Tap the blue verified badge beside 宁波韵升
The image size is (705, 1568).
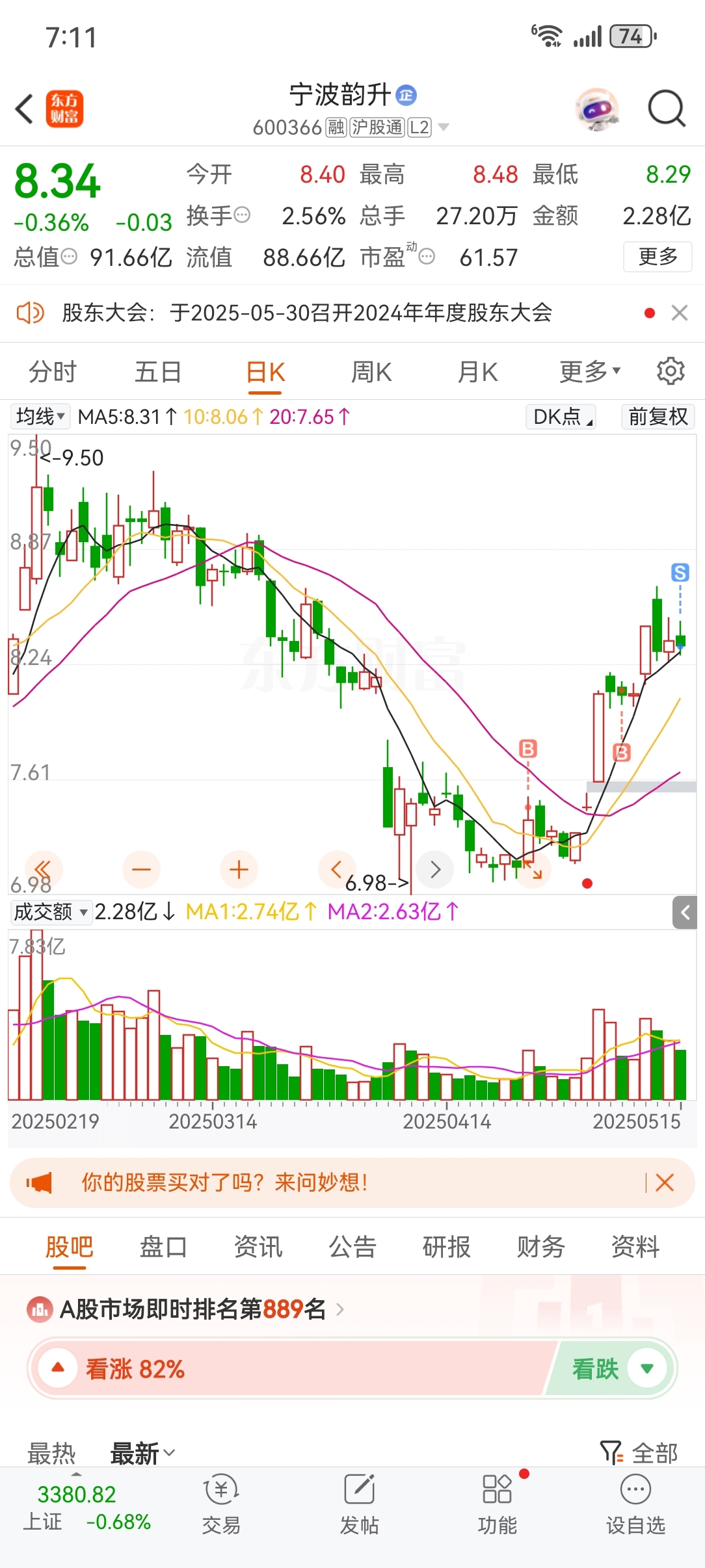click(406, 96)
